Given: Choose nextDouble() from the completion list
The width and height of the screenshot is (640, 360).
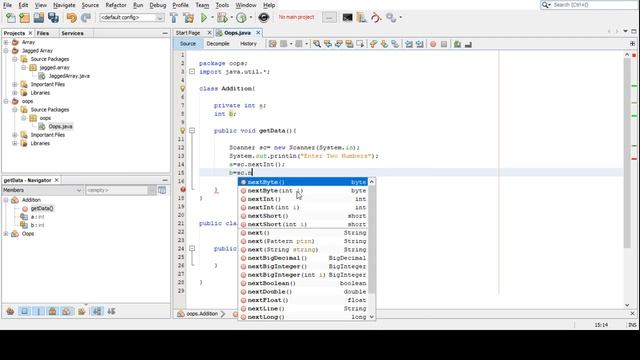Looking at the screenshot, I should [x=303, y=292].
